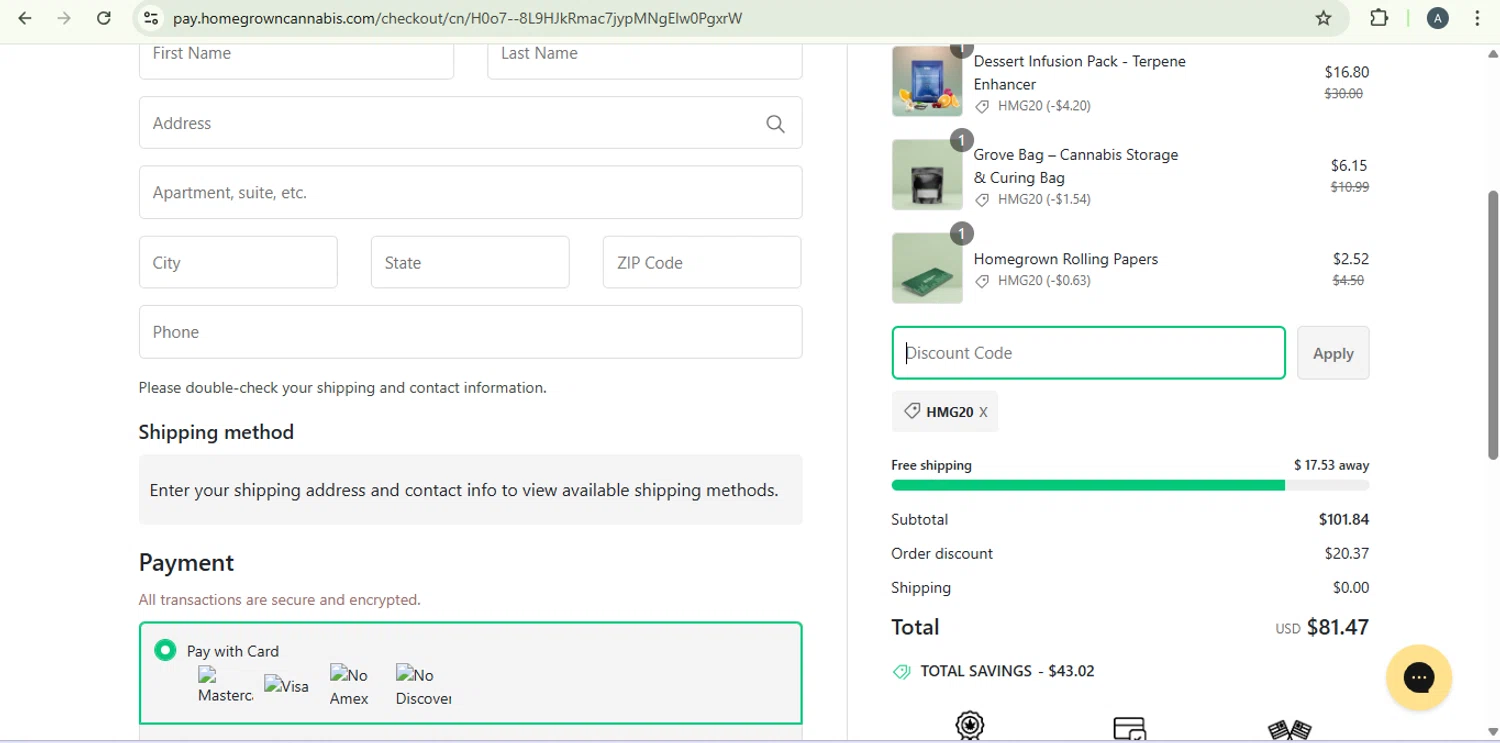Click the tag icon on HMG20 chip
The height and width of the screenshot is (743, 1500).
coord(911,411)
